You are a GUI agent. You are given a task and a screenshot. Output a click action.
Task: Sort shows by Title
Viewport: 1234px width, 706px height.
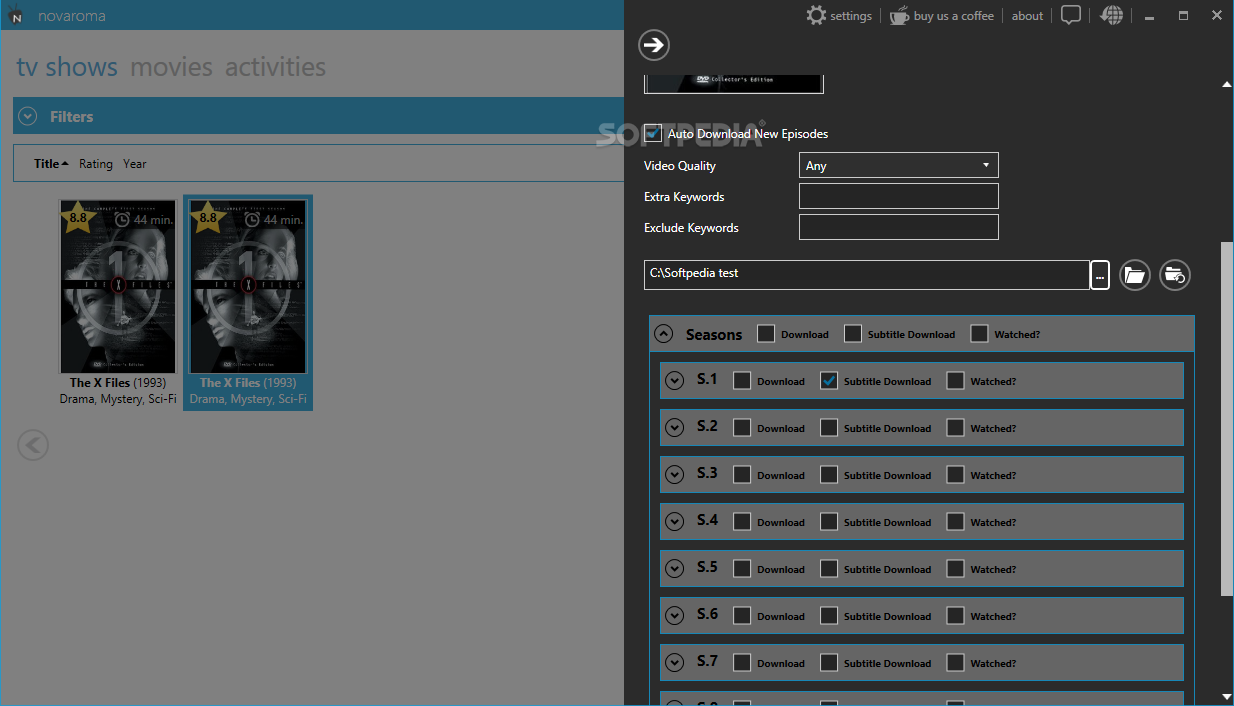tap(51, 164)
